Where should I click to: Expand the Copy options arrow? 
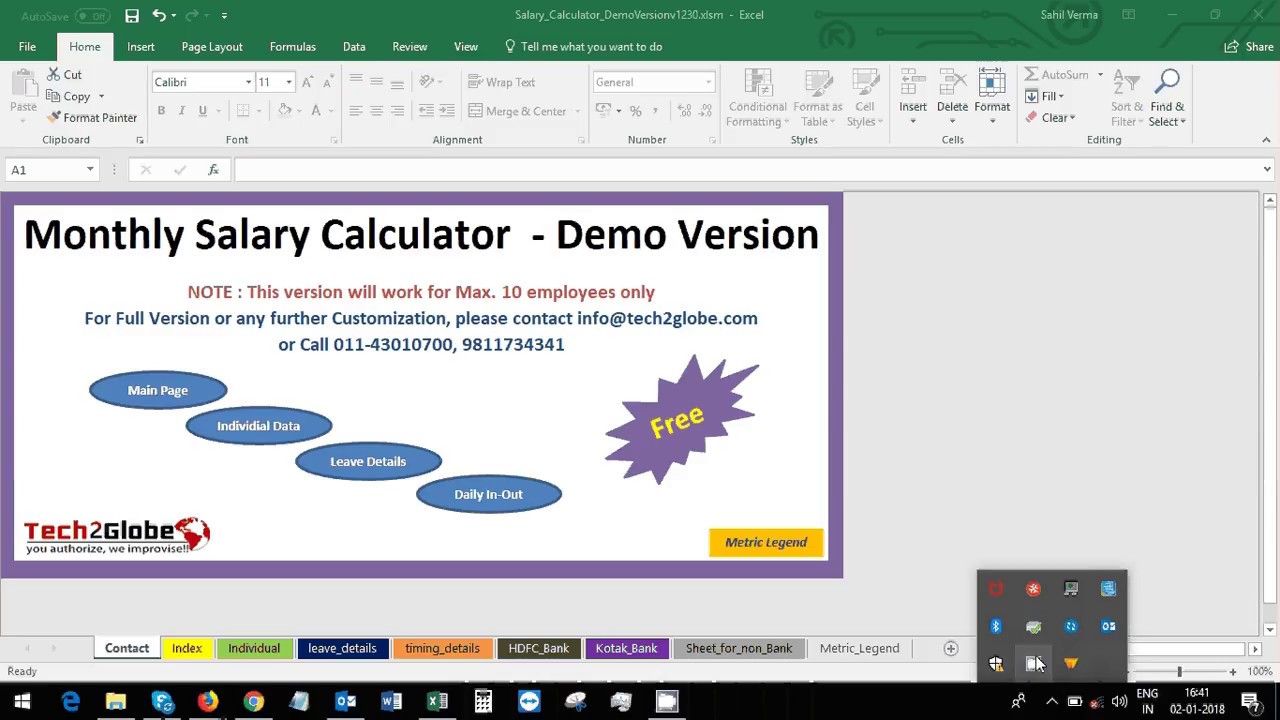click(101, 97)
